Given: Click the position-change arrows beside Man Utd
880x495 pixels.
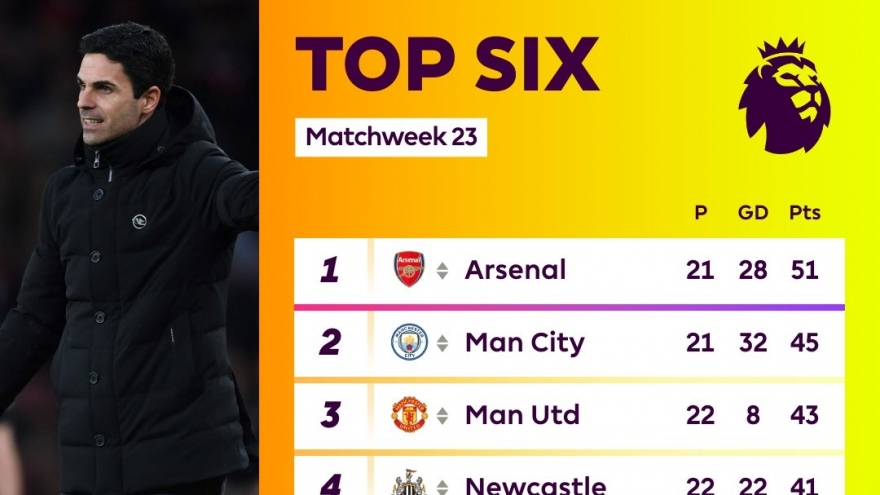Looking at the screenshot, I should click(x=442, y=416).
